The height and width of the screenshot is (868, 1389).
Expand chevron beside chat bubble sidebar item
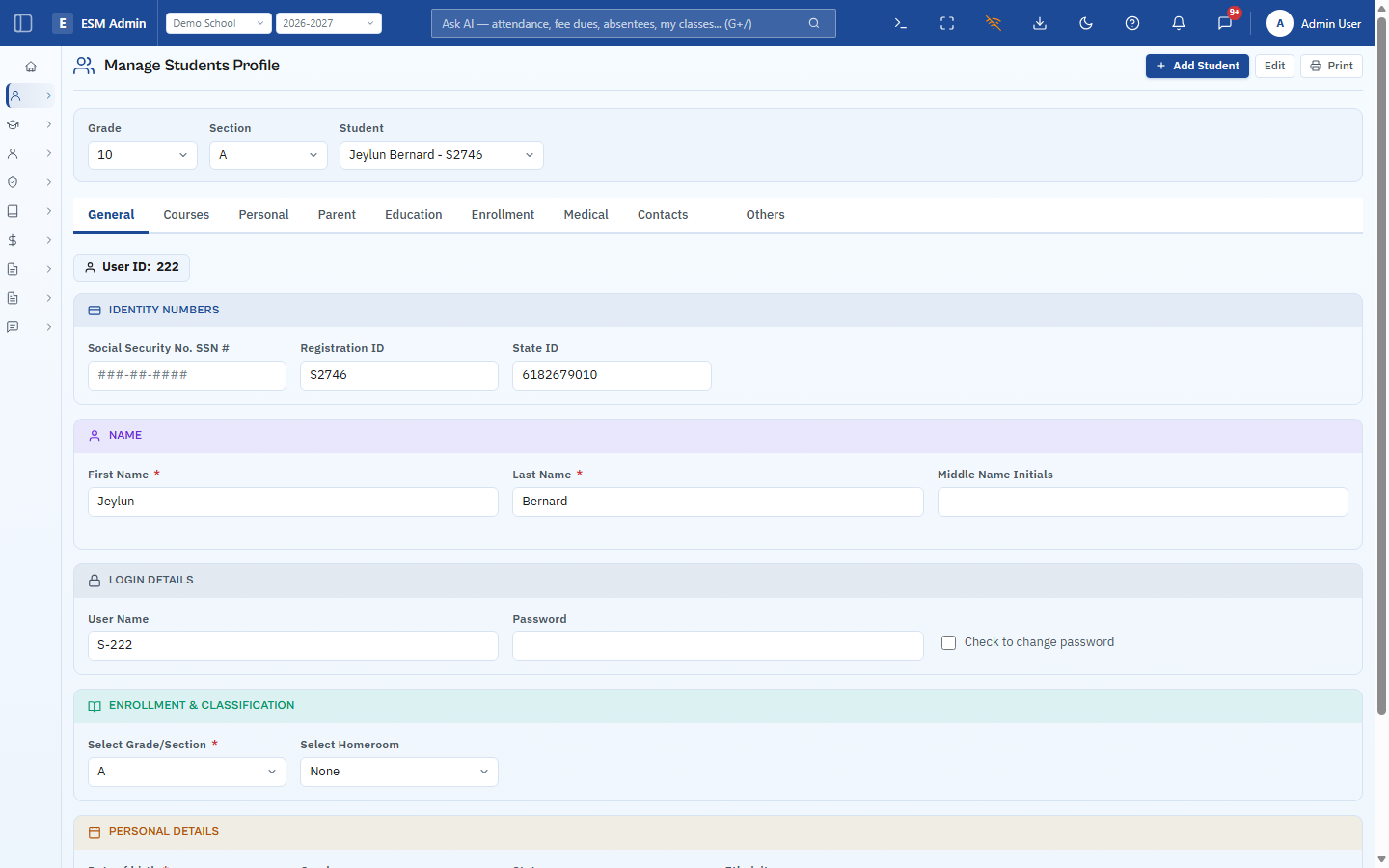[x=49, y=327]
